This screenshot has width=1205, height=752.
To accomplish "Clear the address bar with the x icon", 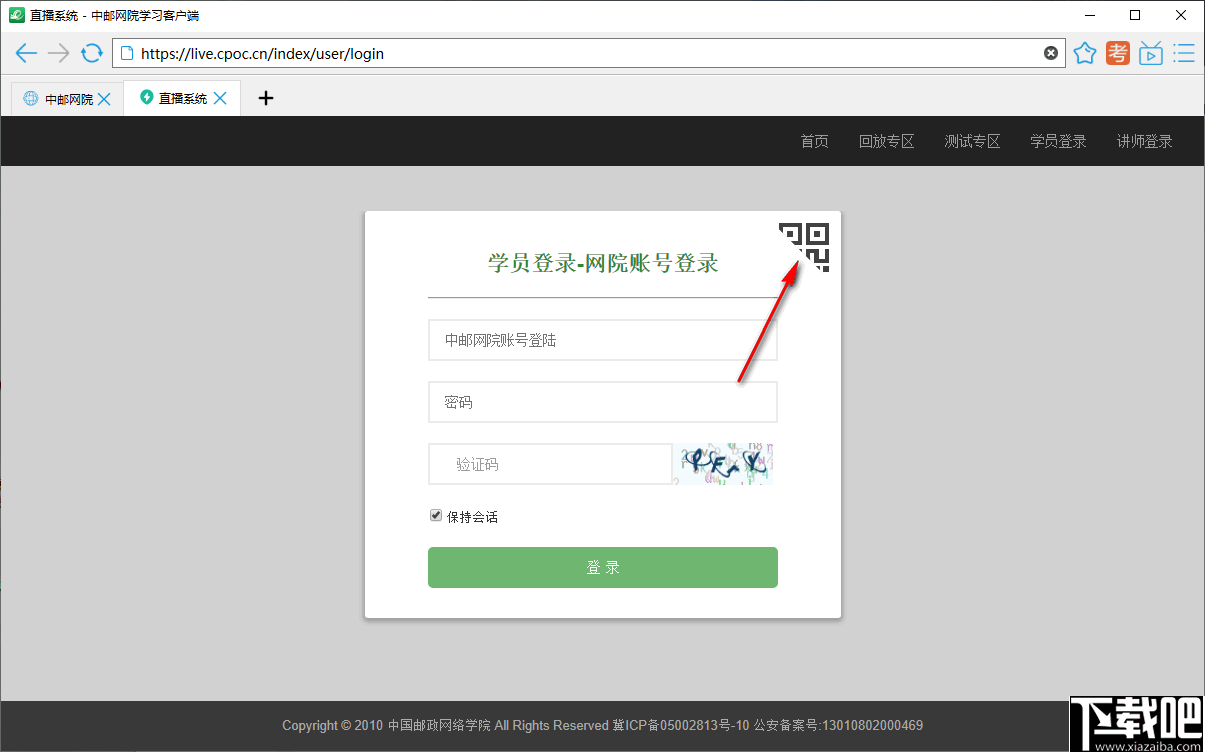I will click(1051, 53).
